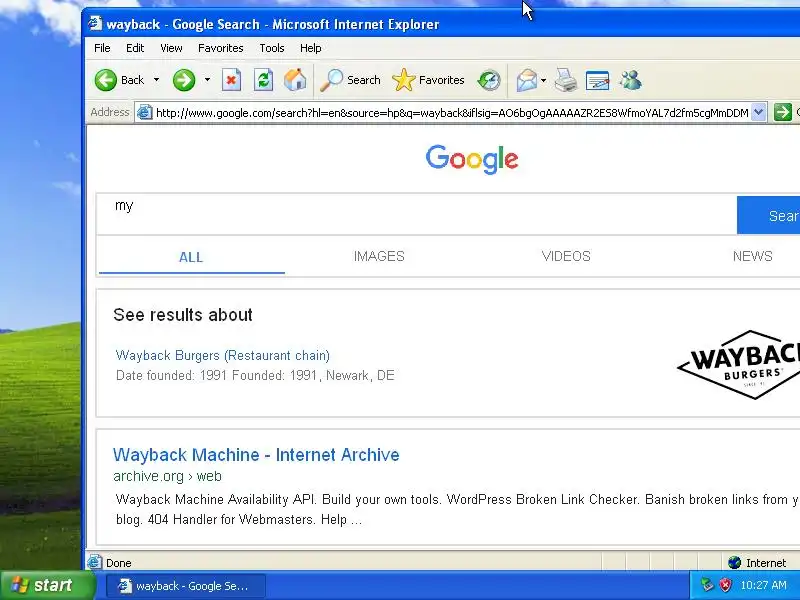Open the Back history dropdown arrow
This screenshot has width=800, height=600.
(x=157, y=80)
